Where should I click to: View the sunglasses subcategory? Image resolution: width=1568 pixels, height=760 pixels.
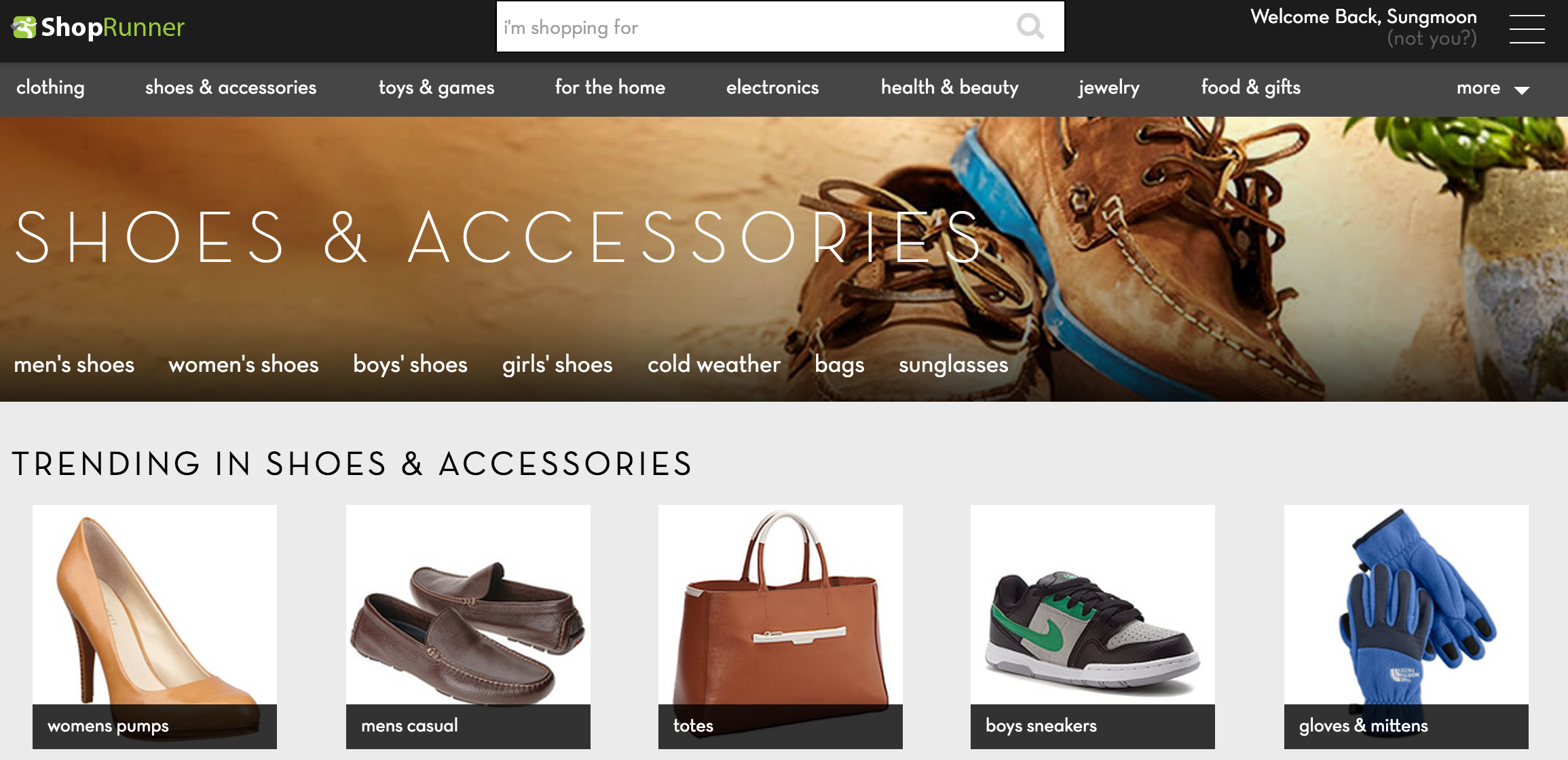(954, 364)
